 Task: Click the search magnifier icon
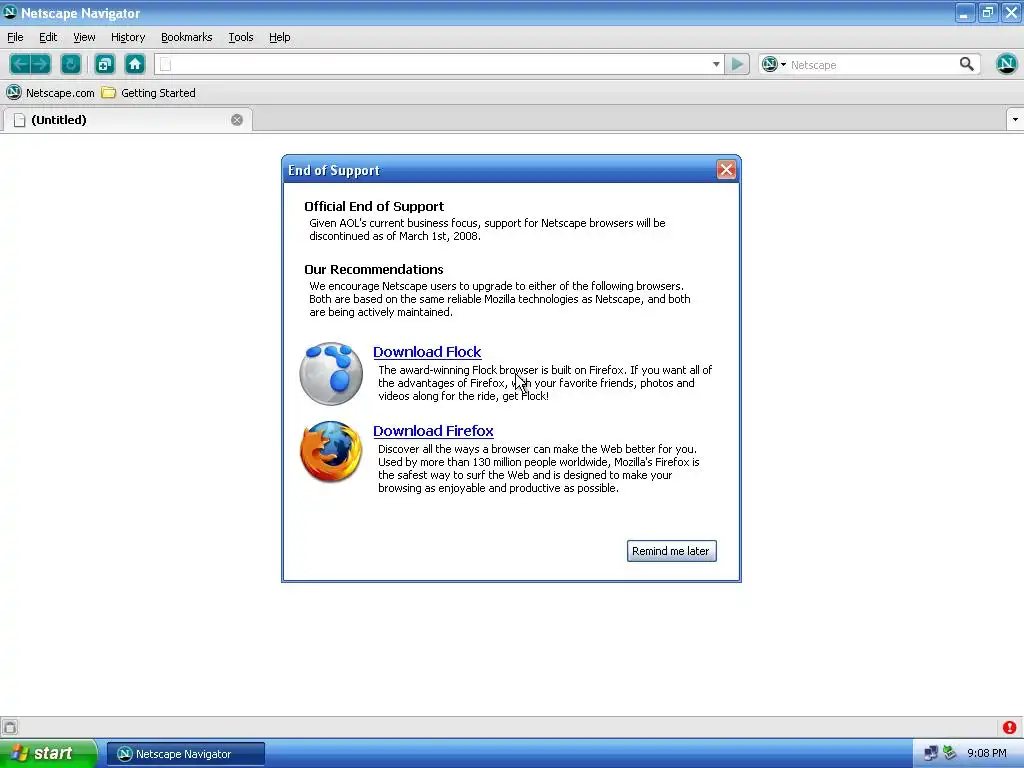point(967,64)
